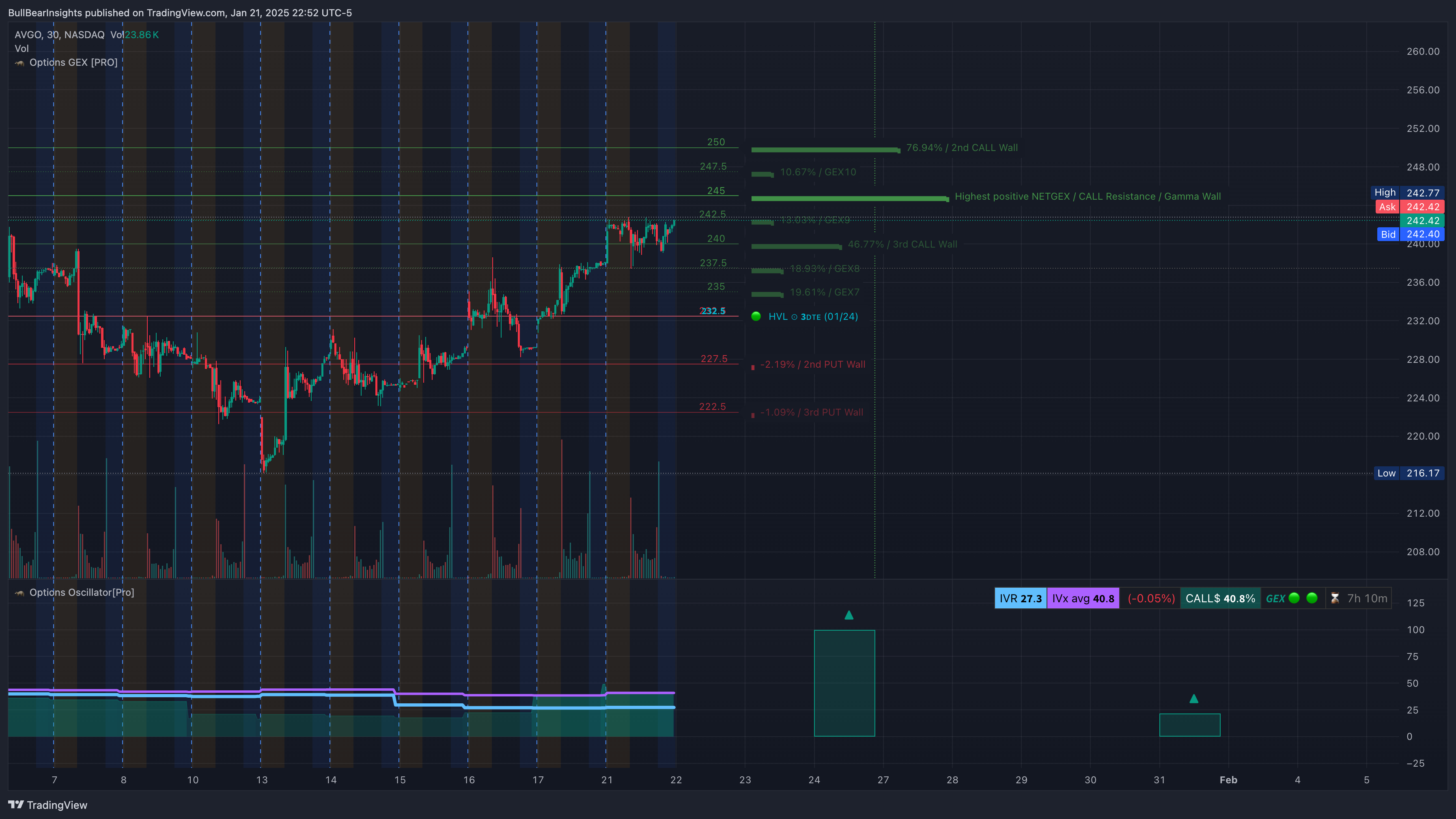Screen dimensions: 1456x819
Task: Click the AVGO, 30, NASDAQ symbol title
Action: click(59, 35)
